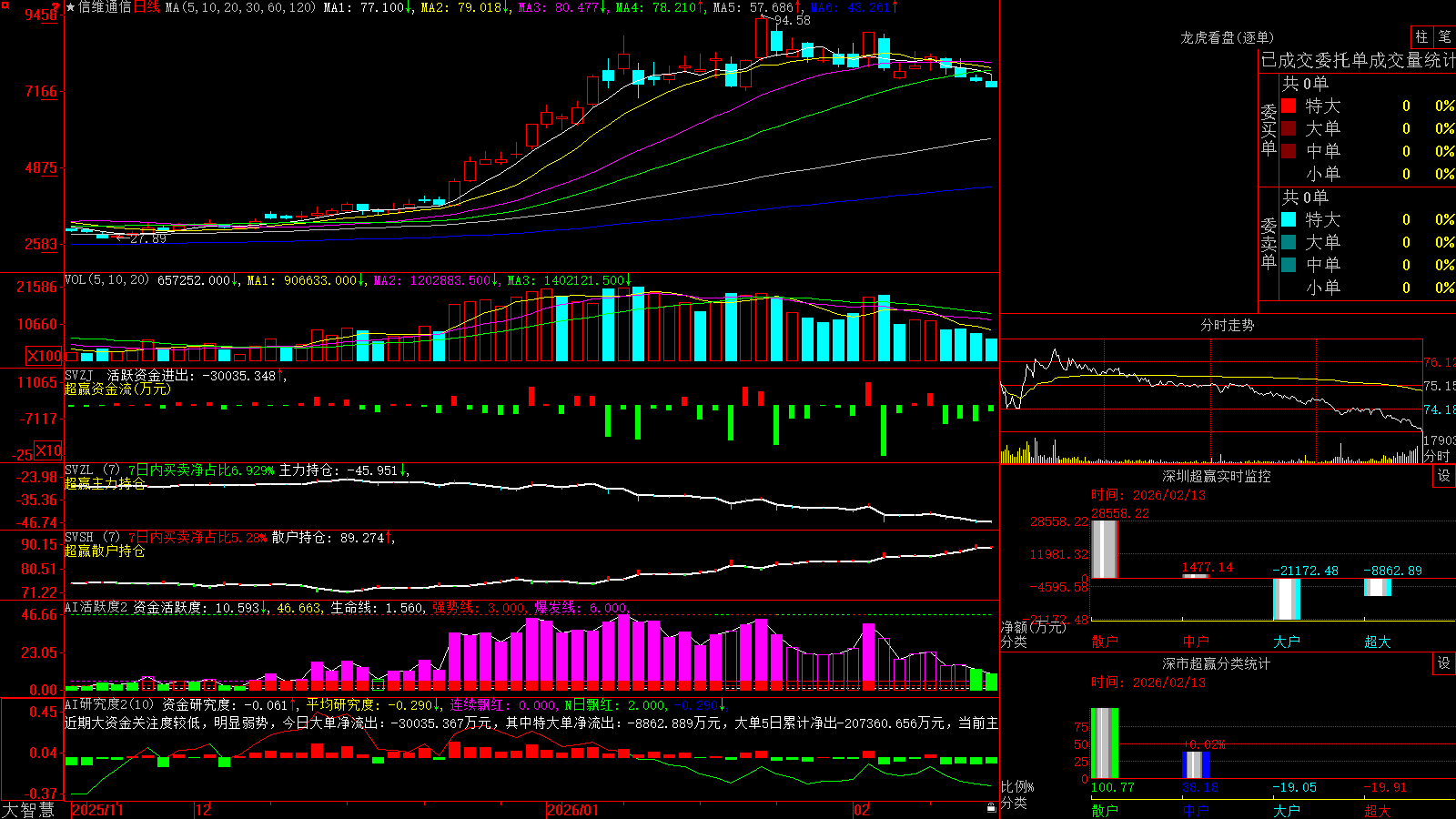Image resolution: width=1456 pixels, height=819 pixels.
Task: Click 小单 row in 委卖单 section
Action: tap(1368, 288)
